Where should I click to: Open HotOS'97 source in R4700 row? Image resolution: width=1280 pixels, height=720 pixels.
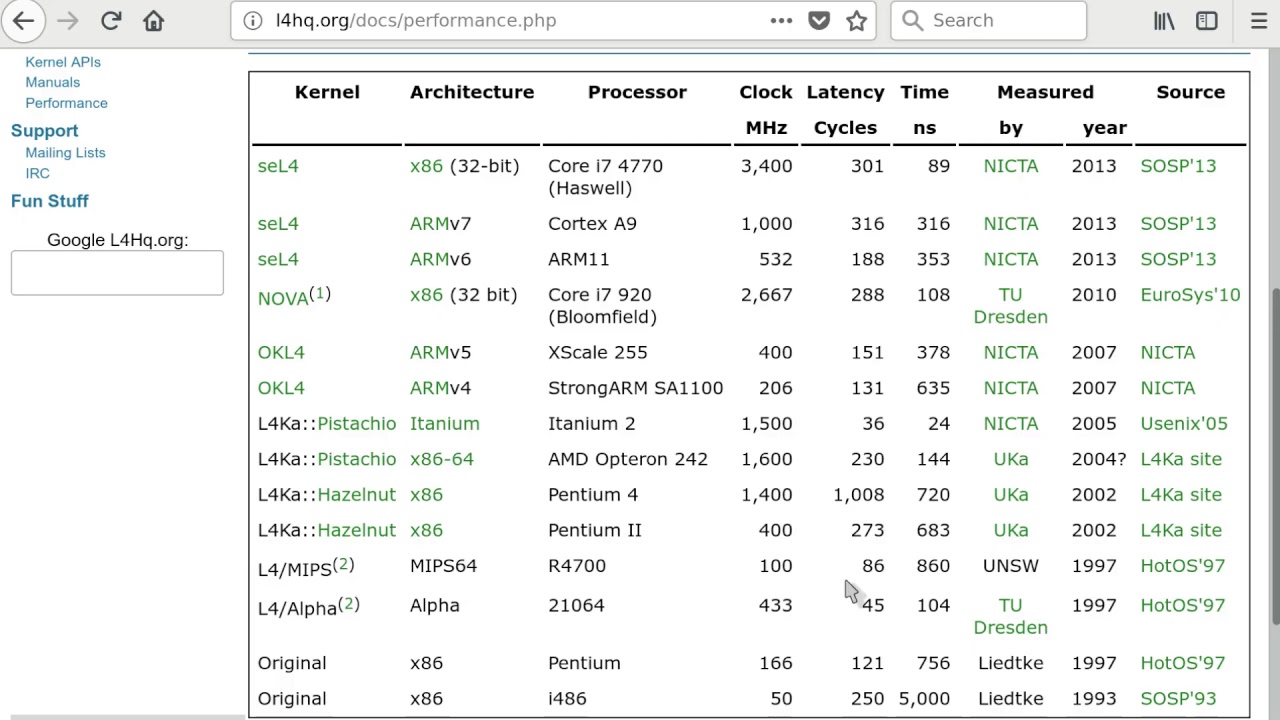pos(1182,566)
